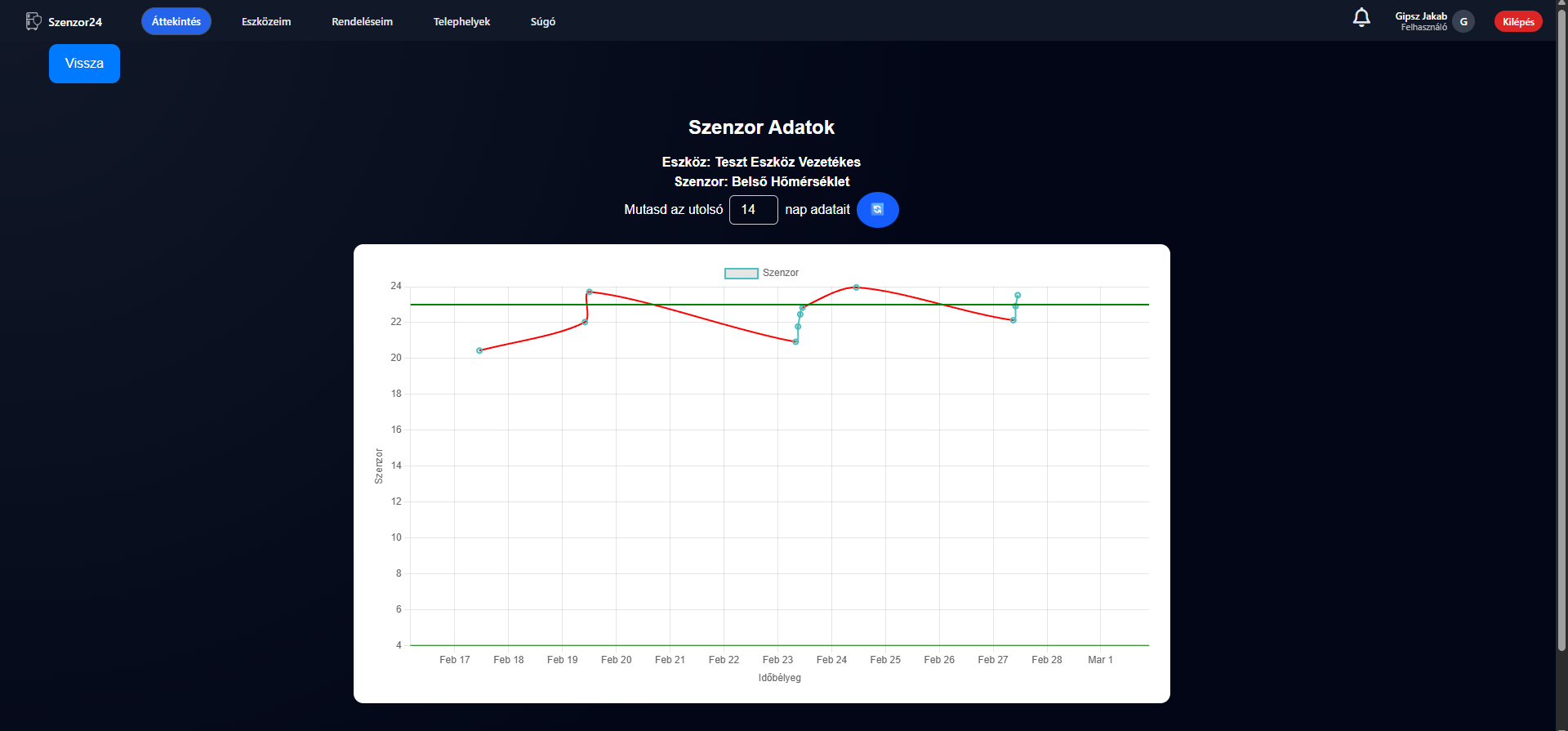The image size is (1568, 731).
Task: Click the Gipsz Jakab username
Action: (1420, 16)
